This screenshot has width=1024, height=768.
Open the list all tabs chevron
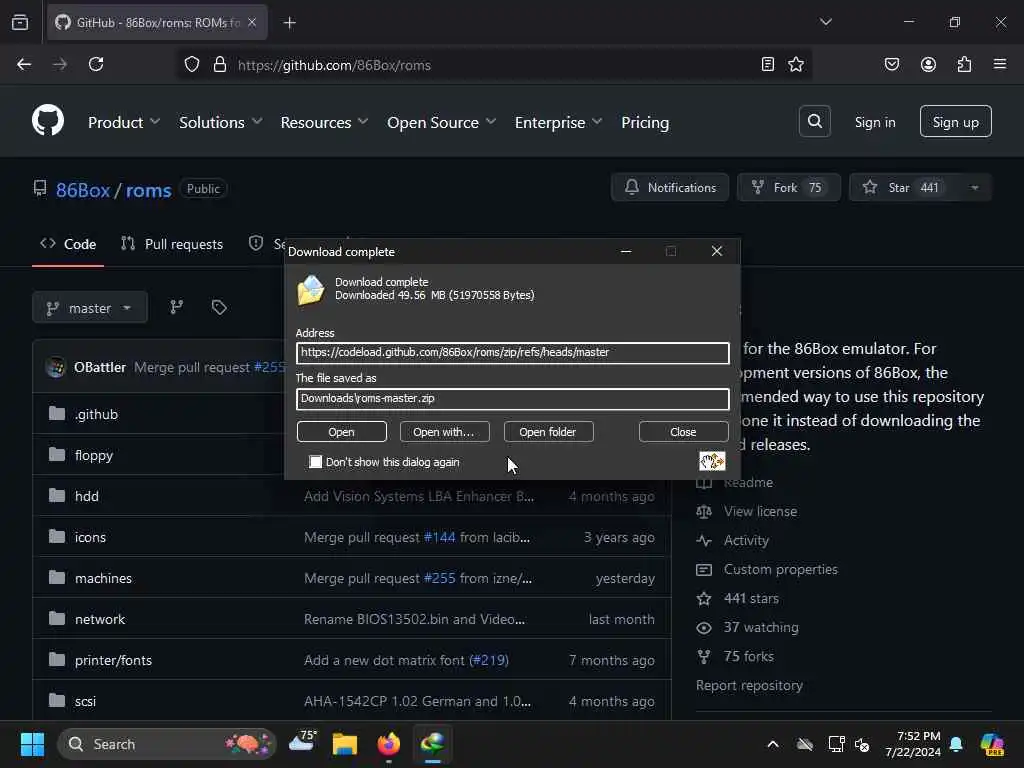[825, 22]
